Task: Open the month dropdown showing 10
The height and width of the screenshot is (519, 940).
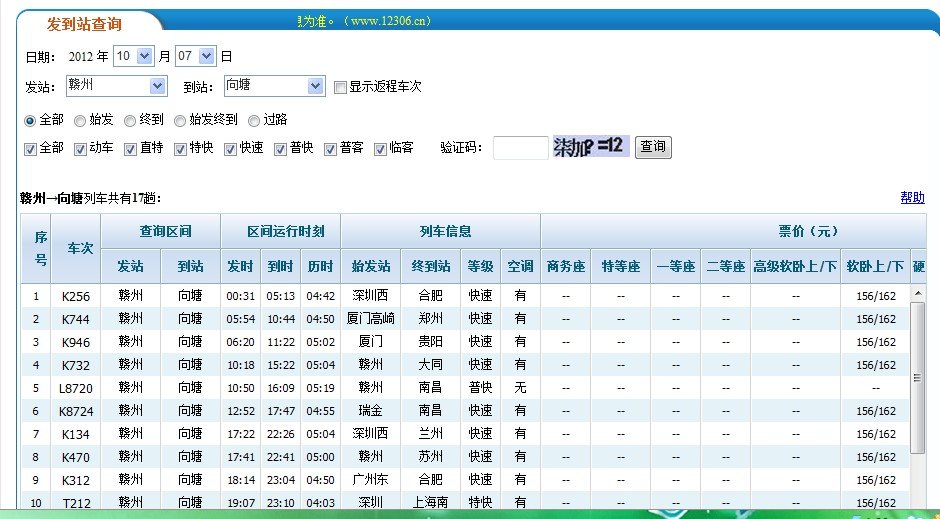Action: pos(134,56)
